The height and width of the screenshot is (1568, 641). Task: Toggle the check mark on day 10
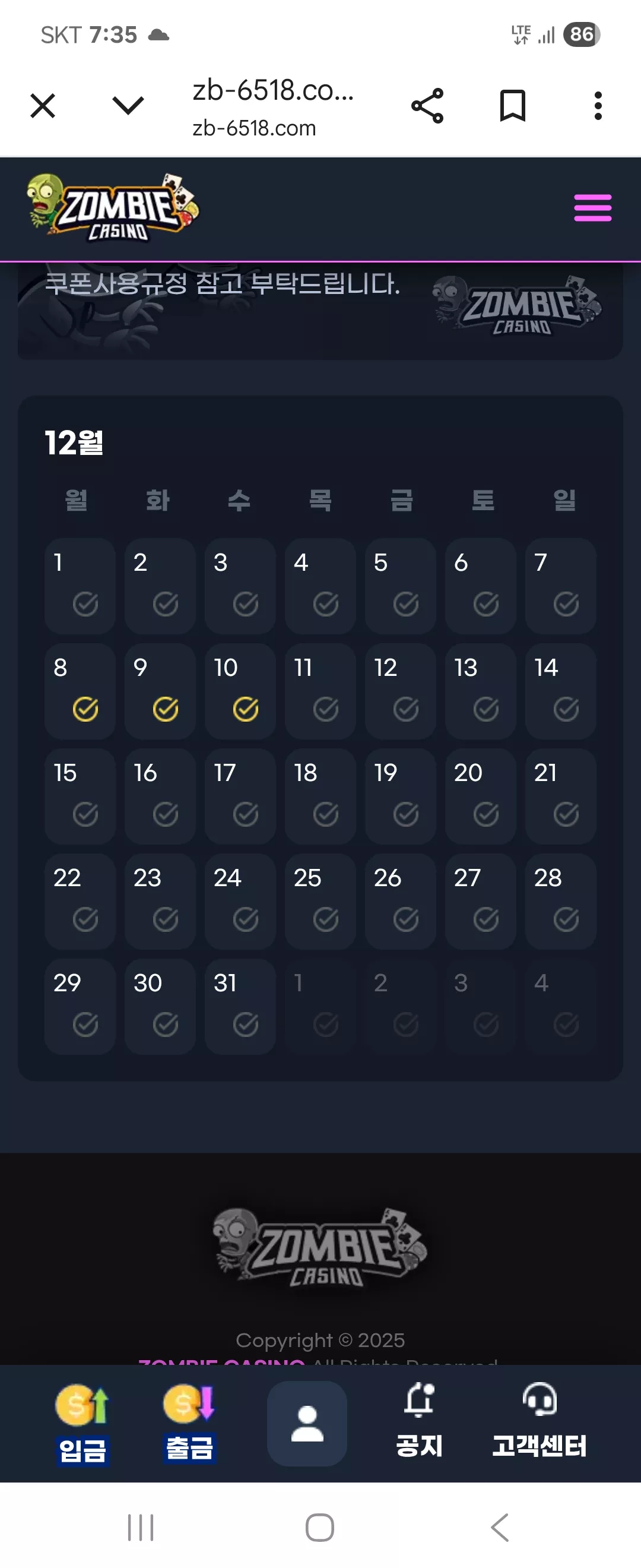pos(246,709)
